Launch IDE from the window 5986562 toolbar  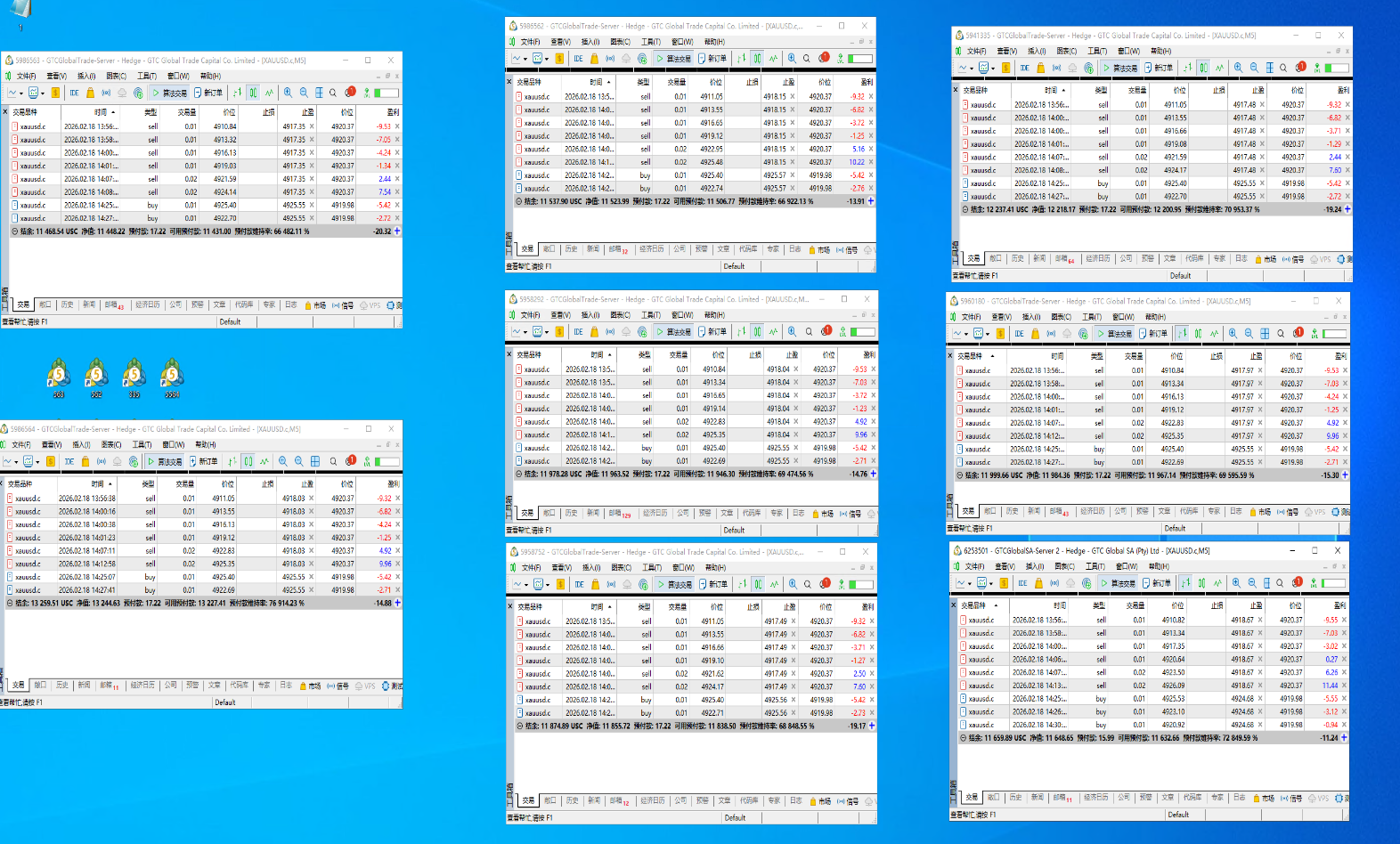click(x=578, y=59)
